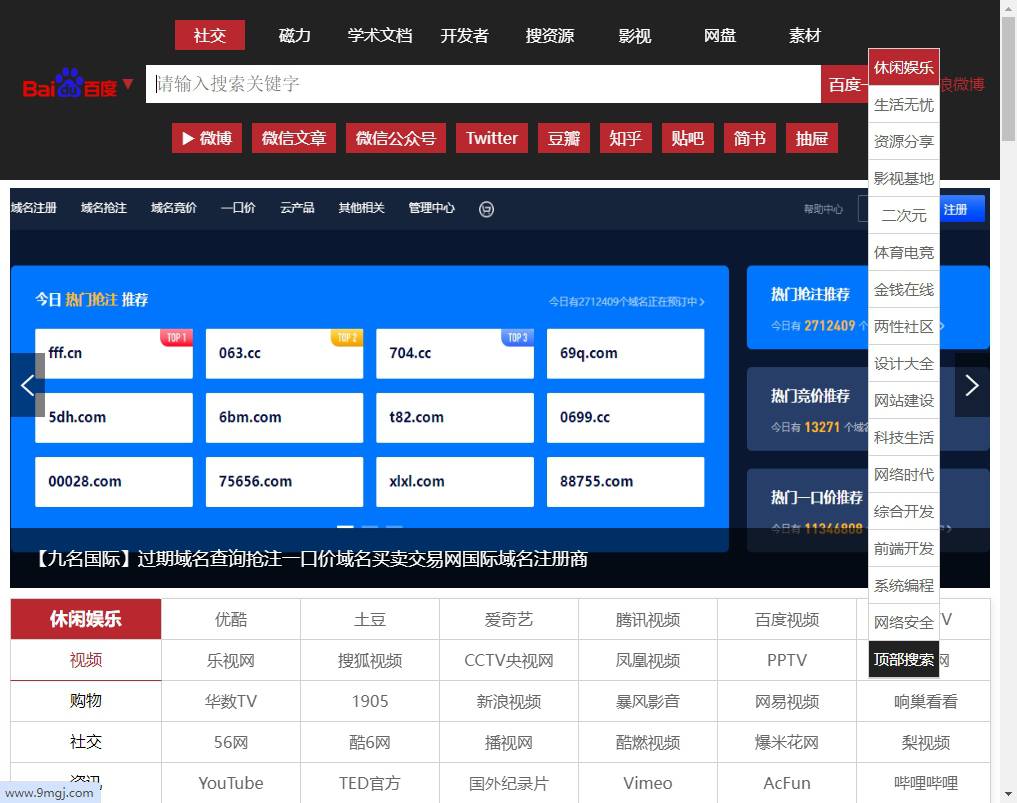Screen dimensions: 1017x803
Task: Choose Twitter as search source
Action: (x=492, y=138)
